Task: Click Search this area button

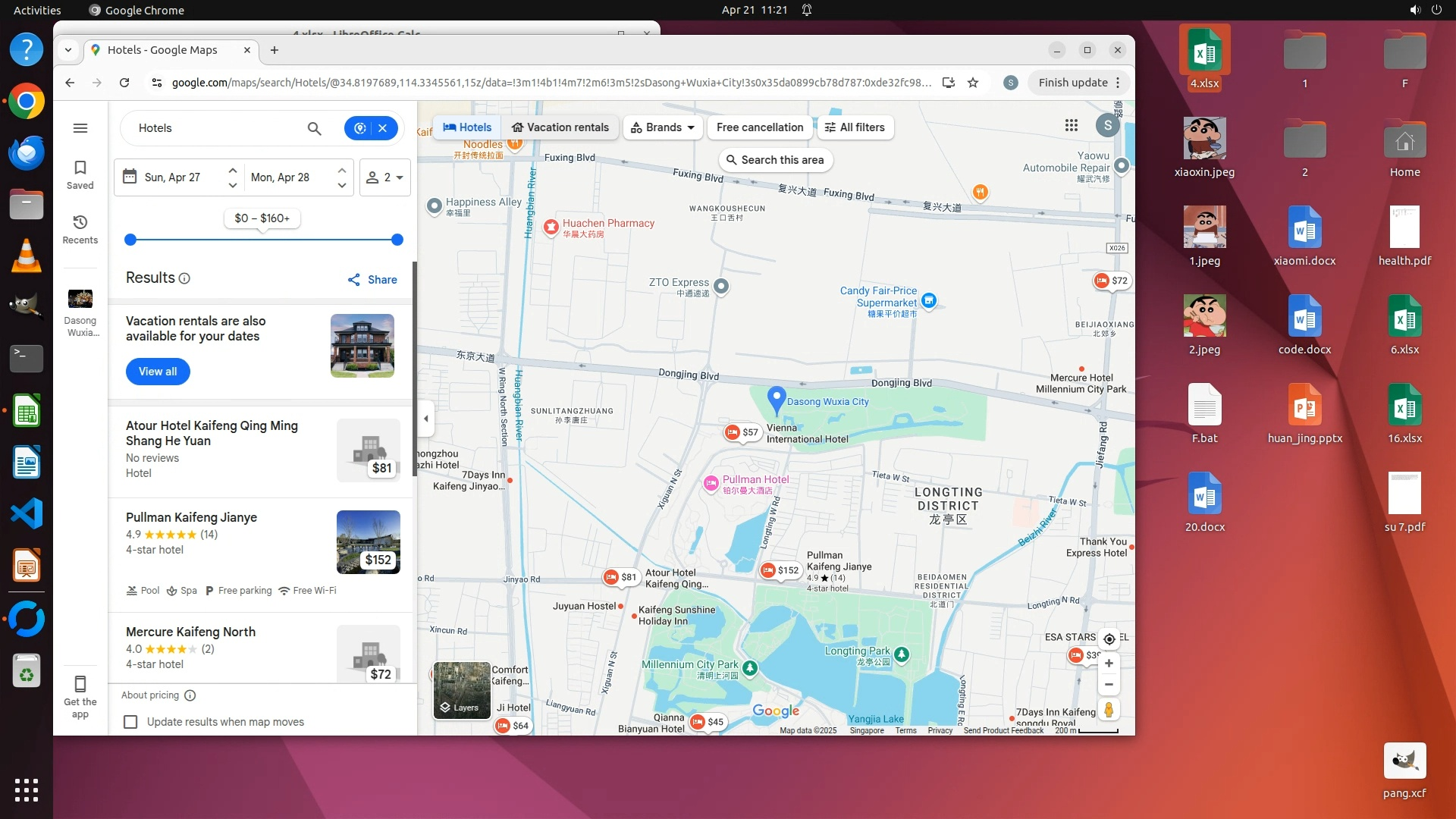Action: pos(774,160)
